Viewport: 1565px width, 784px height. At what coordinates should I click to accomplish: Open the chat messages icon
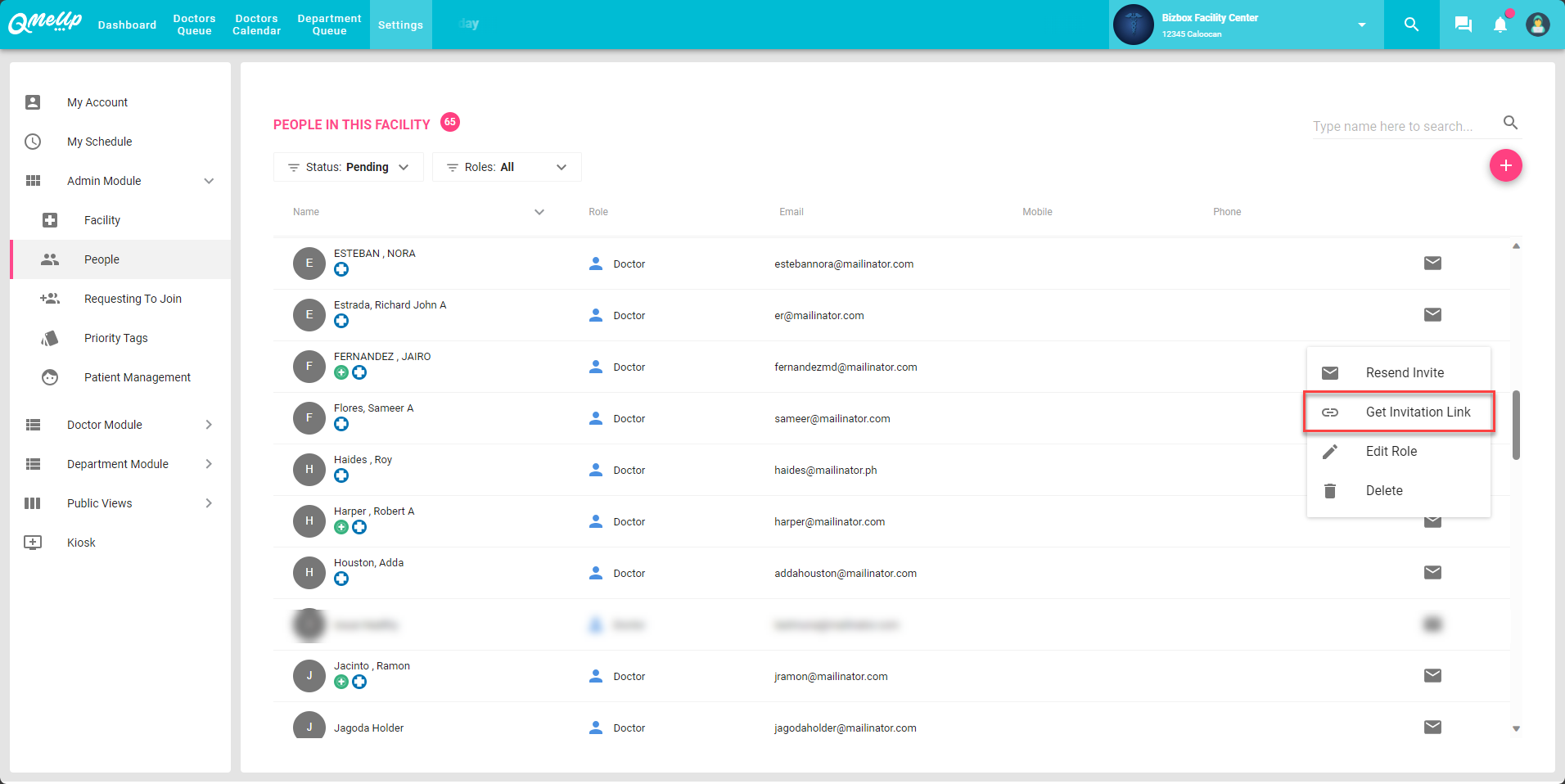pos(1462,25)
